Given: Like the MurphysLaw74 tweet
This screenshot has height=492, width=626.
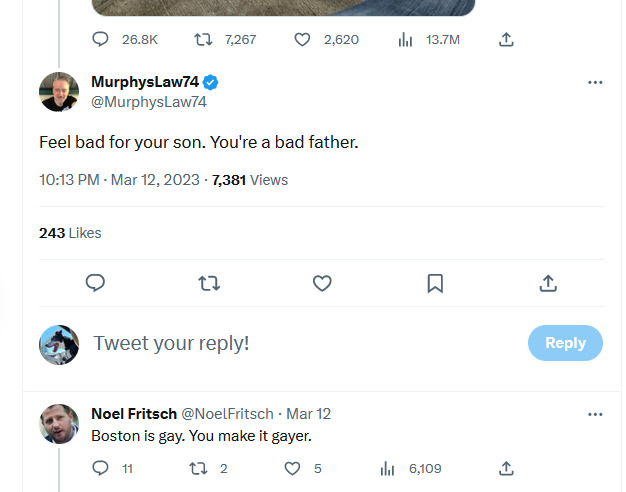Looking at the screenshot, I should coord(322,283).
